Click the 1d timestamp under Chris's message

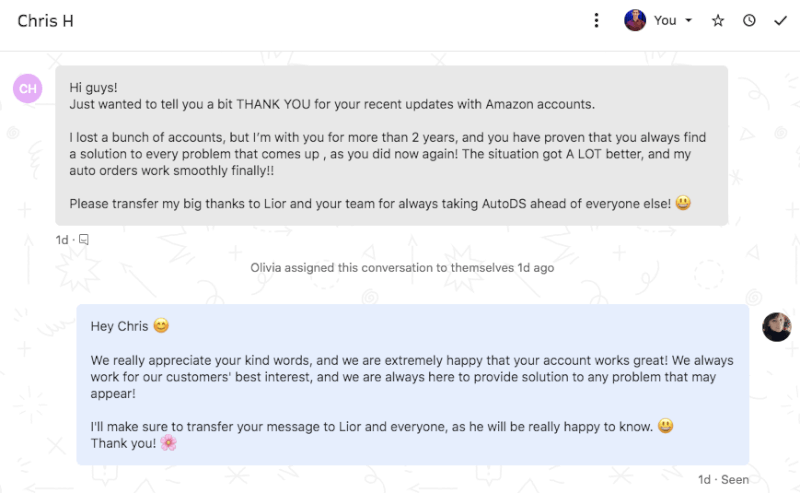point(62,240)
